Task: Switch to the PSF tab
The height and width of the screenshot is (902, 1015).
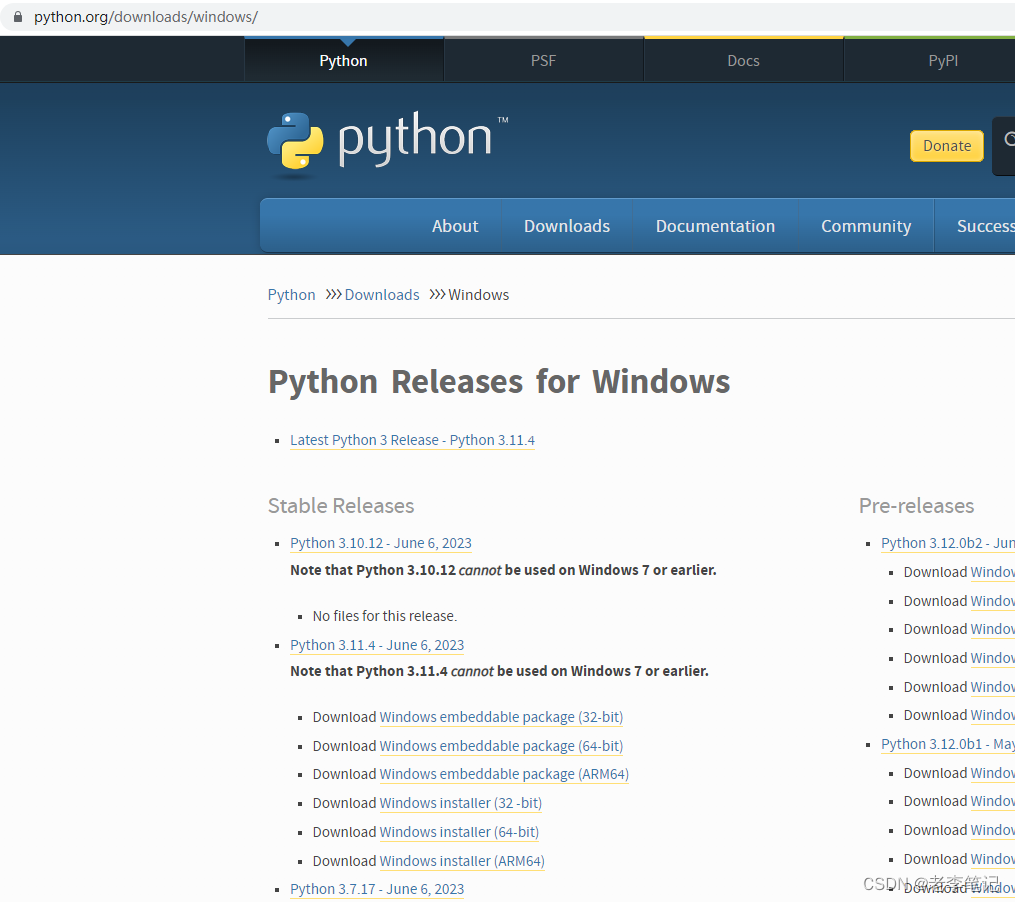Action: click(543, 60)
